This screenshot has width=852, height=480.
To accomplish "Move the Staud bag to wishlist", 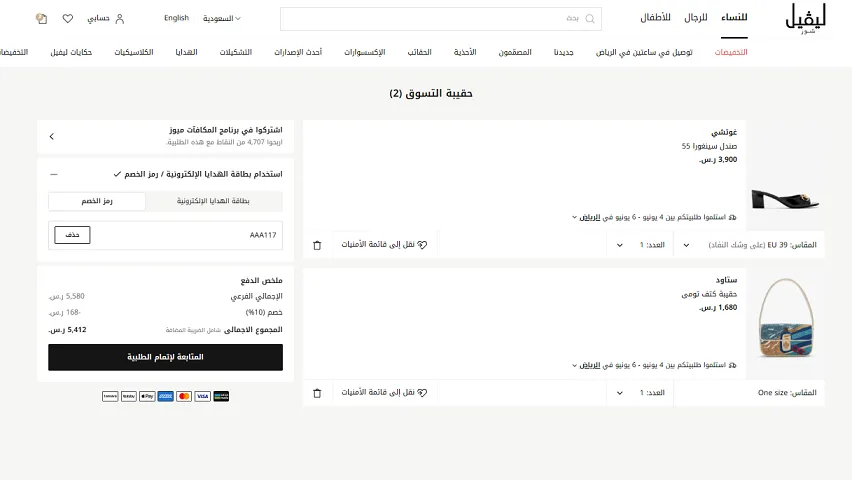I will coord(384,392).
